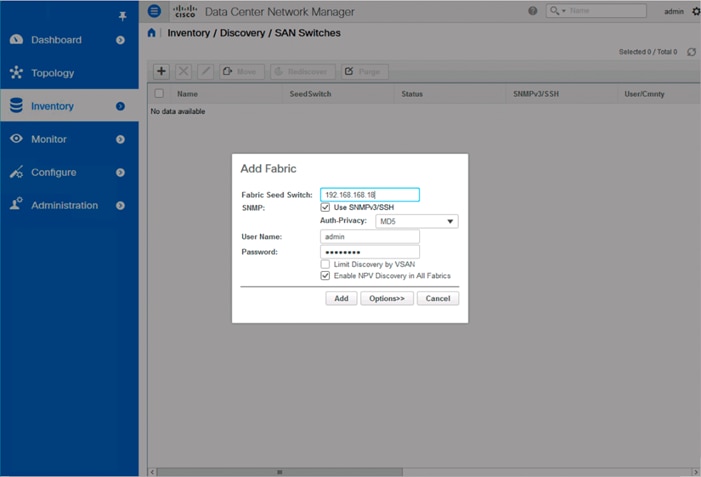Check Limit Discovery by VSAN

point(325,264)
